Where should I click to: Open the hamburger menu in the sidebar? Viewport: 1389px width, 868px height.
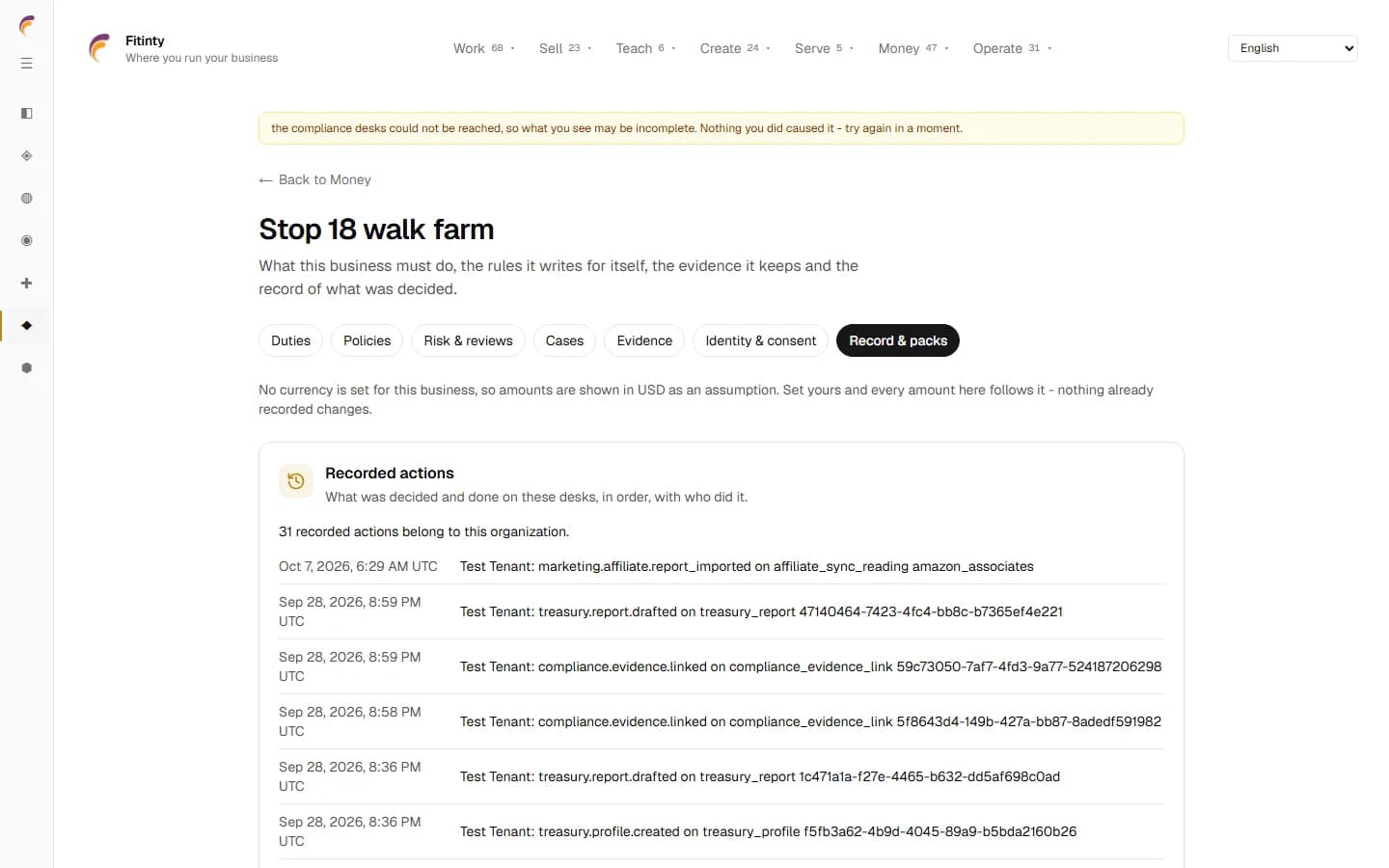[27, 64]
